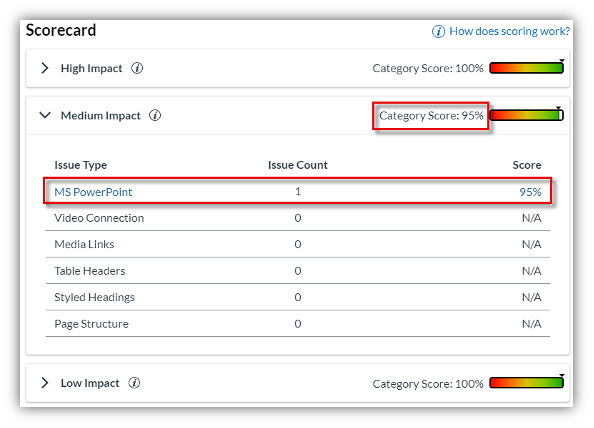Viewport: 594px width, 428px height.
Task: Open the MS PowerPoint issue type link
Action: pos(93,192)
